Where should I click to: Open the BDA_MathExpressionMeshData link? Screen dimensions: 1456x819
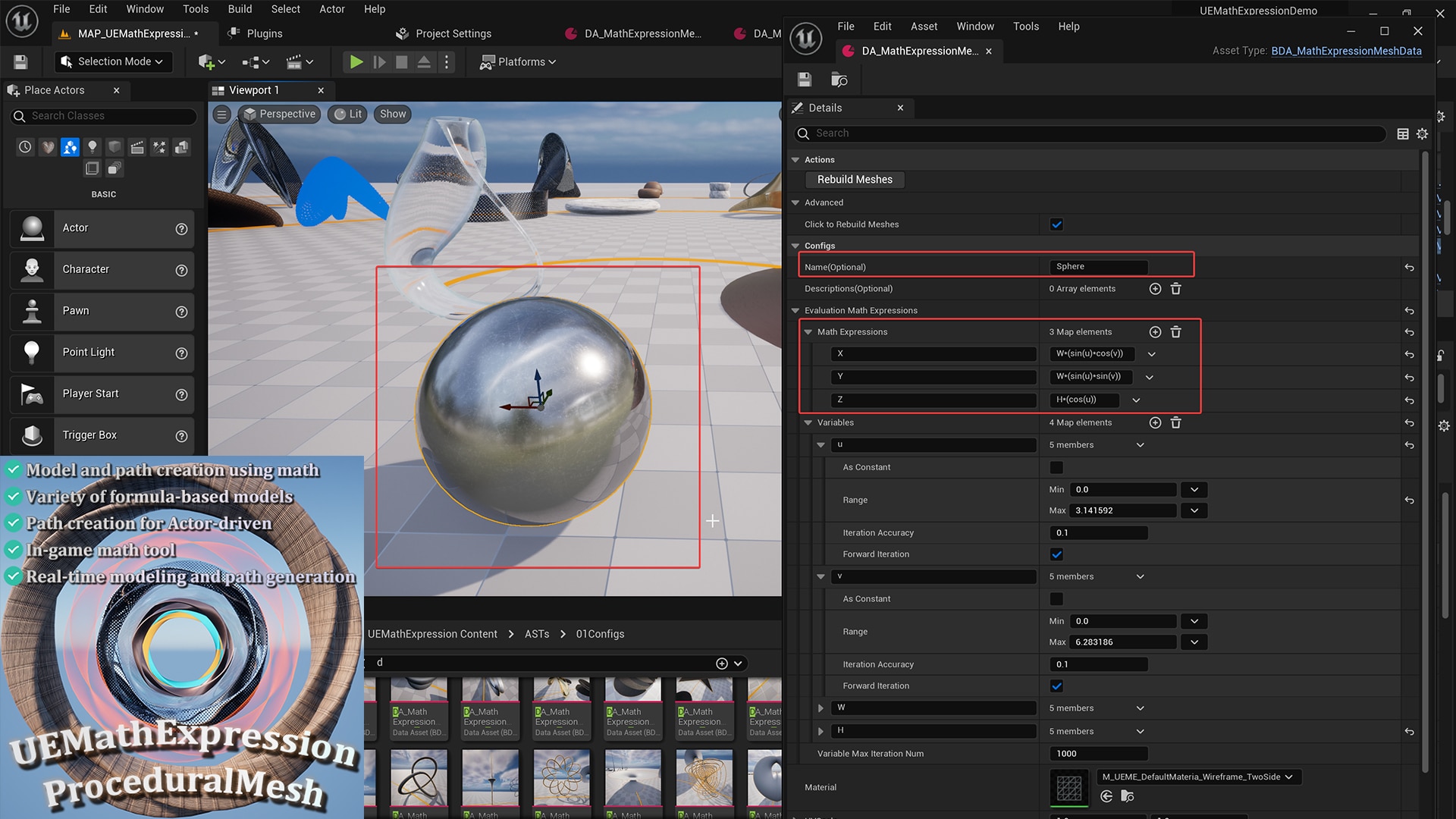(x=1347, y=51)
